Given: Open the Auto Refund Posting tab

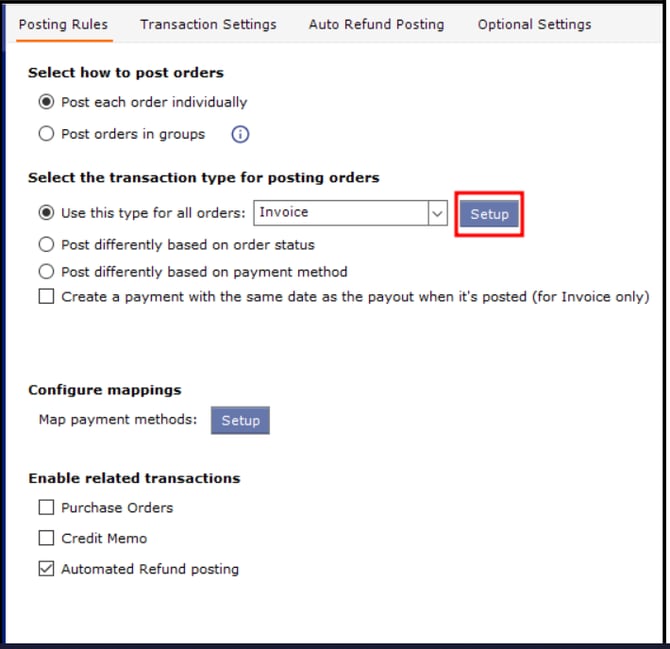Looking at the screenshot, I should 376,24.
